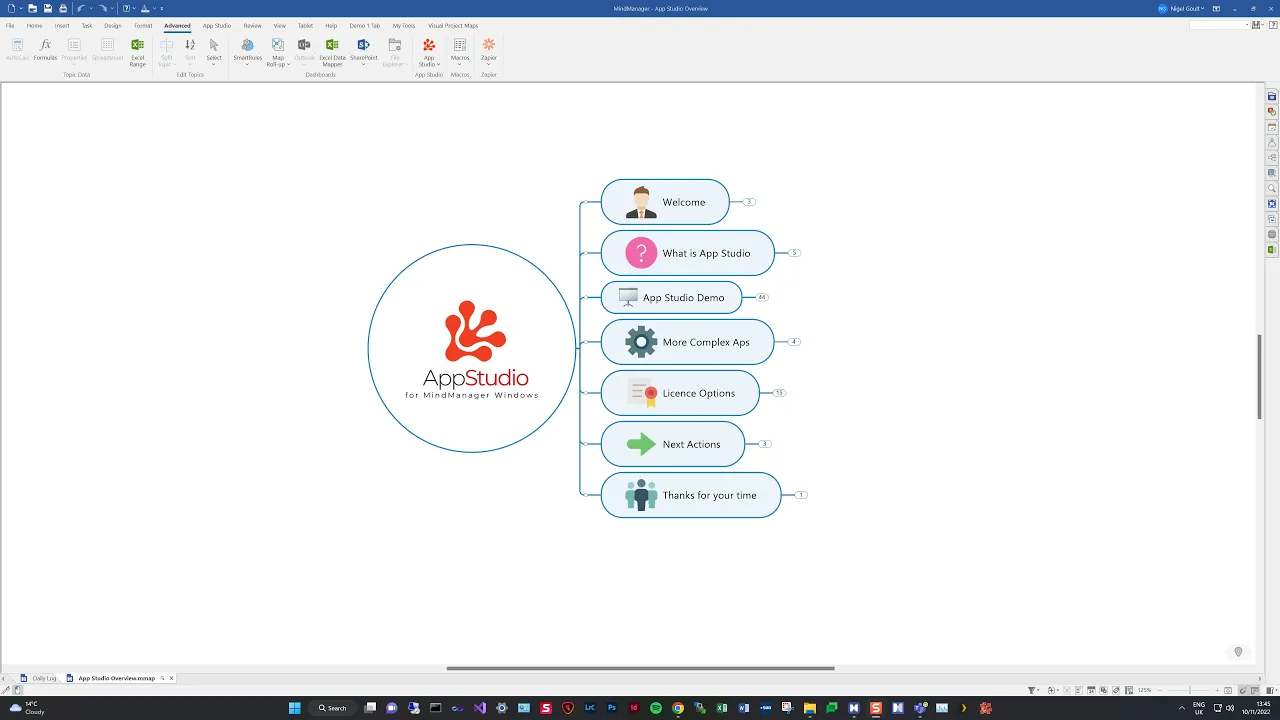Open Google Chrome from the taskbar

point(678,708)
